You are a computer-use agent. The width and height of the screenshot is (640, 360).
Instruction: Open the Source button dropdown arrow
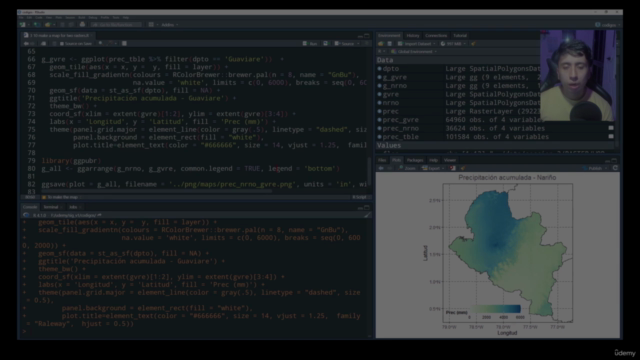pyautogui.click(x=358, y=43)
